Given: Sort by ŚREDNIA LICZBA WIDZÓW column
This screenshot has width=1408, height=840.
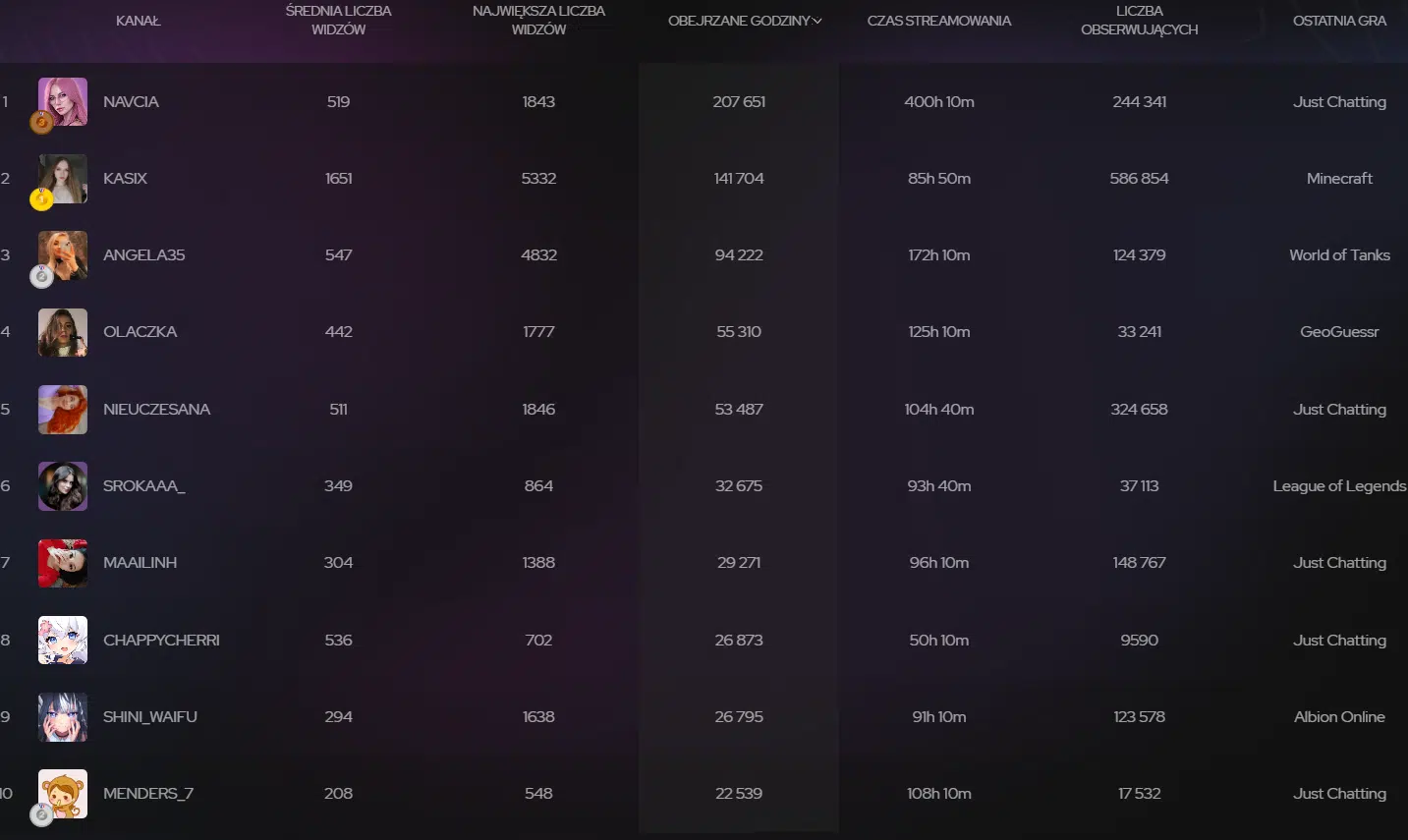Looking at the screenshot, I should (338, 19).
